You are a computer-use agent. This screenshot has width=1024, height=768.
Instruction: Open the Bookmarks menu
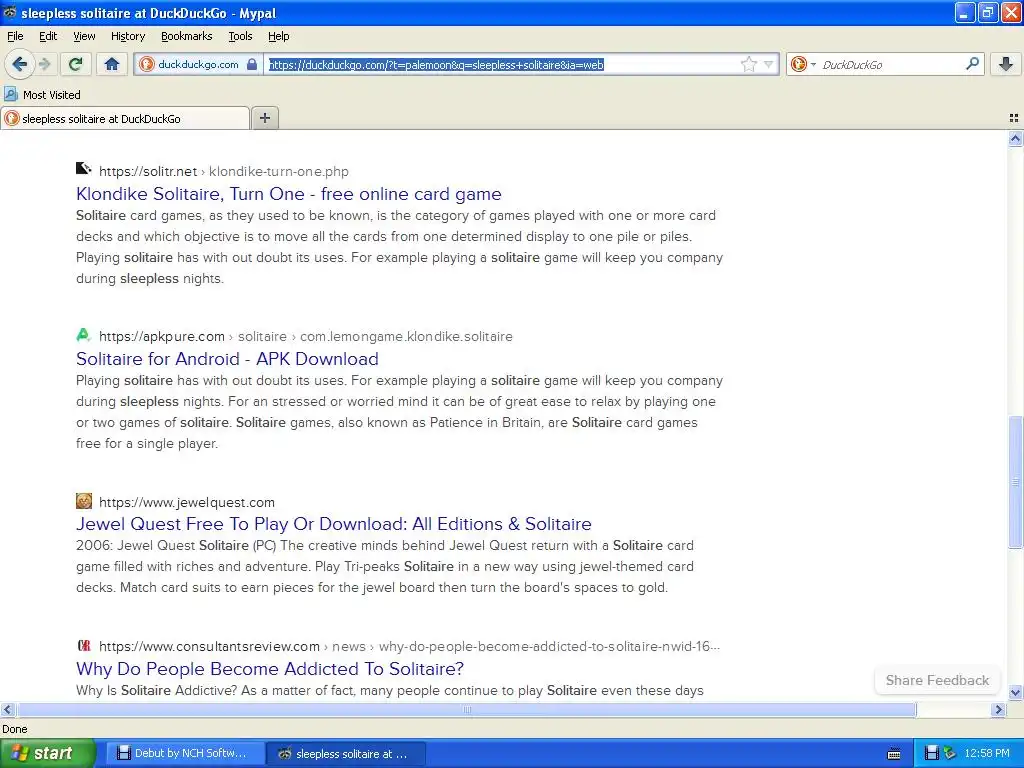pyautogui.click(x=187, y=37)
